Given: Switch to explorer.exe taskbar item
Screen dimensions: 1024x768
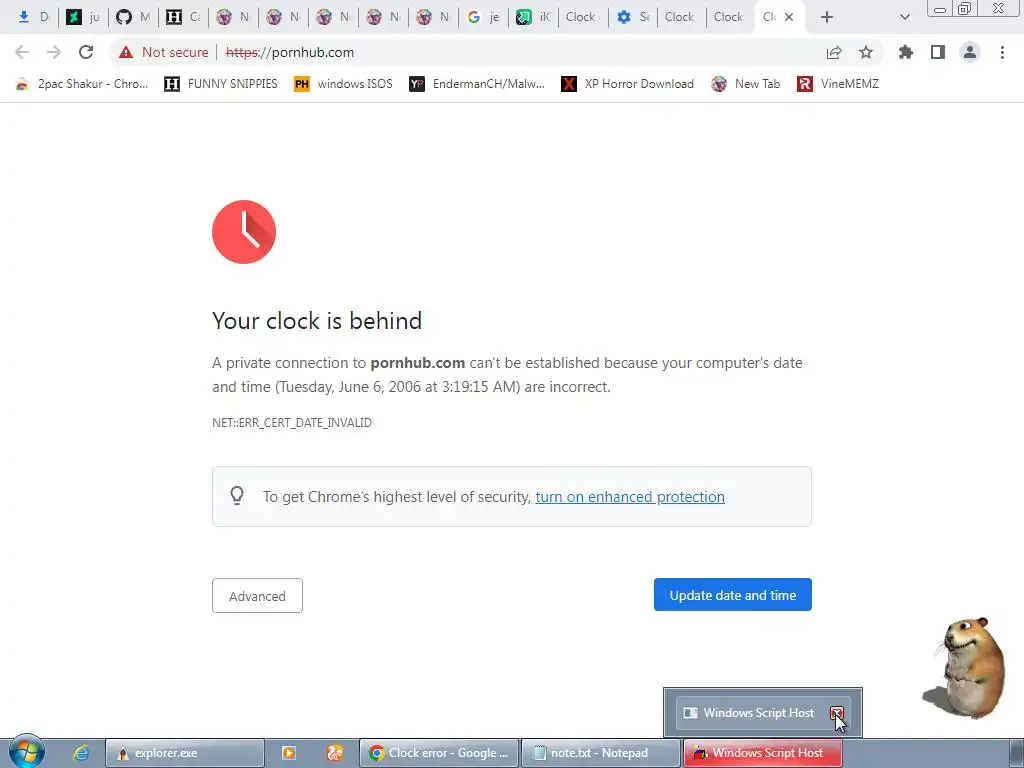Looking at the screenshot, I should click(x=185, y=753).
